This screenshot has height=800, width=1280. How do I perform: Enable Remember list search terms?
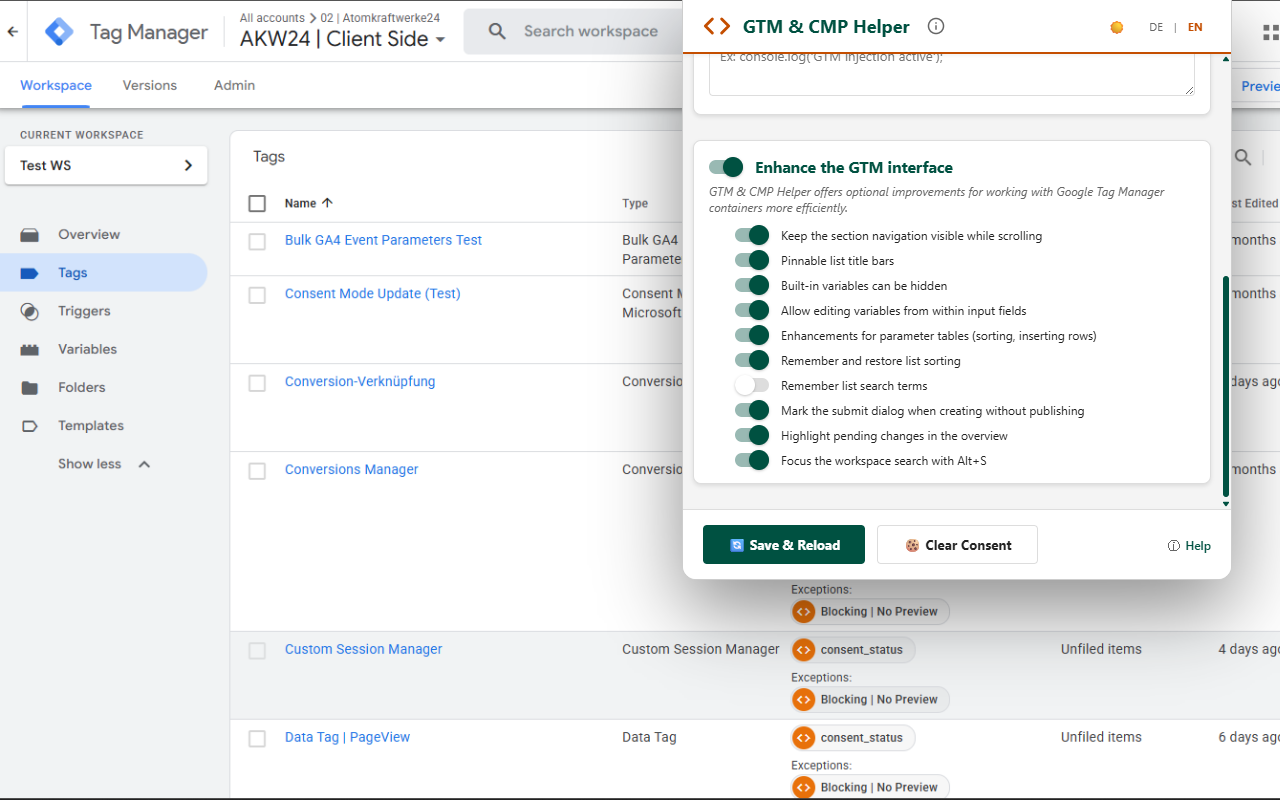pos(752,385)
